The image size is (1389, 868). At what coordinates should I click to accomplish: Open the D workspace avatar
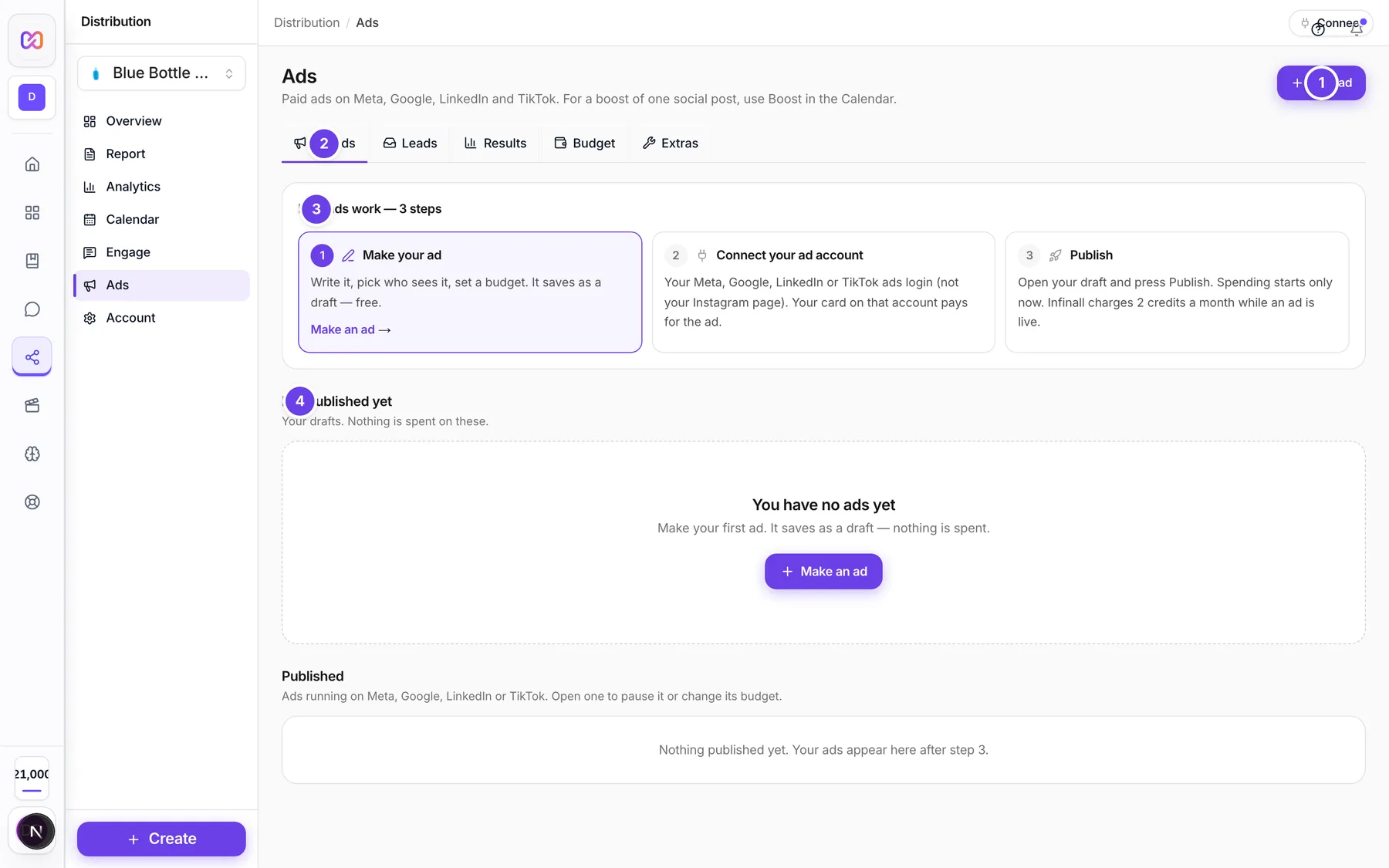click(32, 97)
